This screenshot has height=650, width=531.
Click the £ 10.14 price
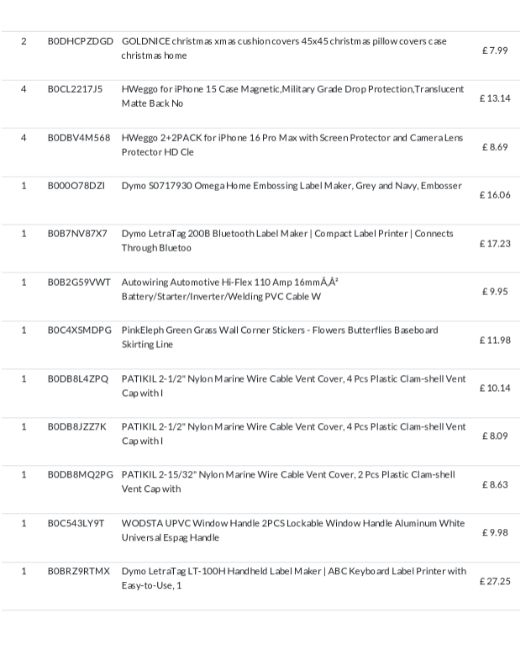point(495,388)
